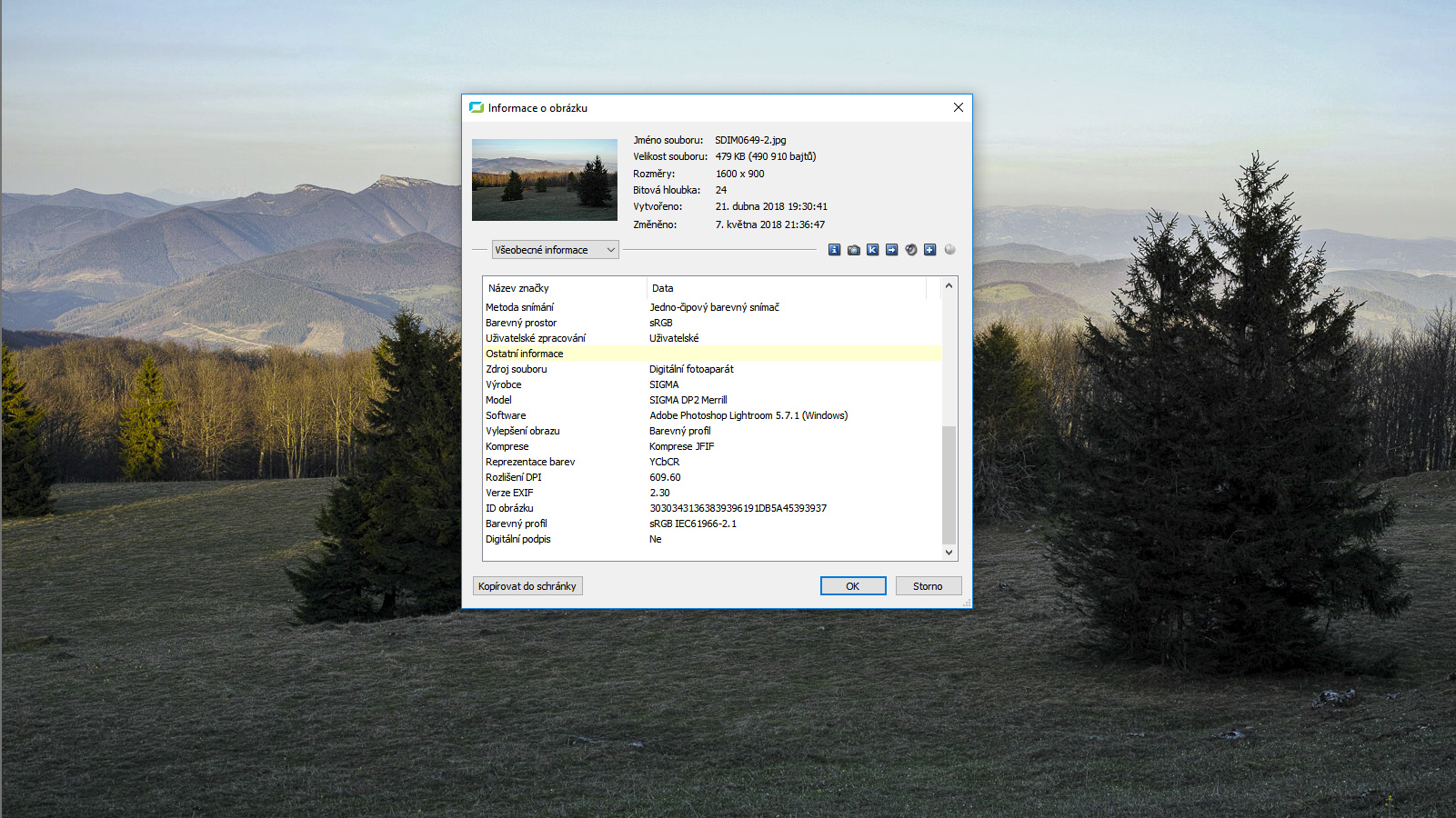The width and height of the screenshot is (1456, 818).
Task: Click the blue plus icon
Action: coord(929,250)
